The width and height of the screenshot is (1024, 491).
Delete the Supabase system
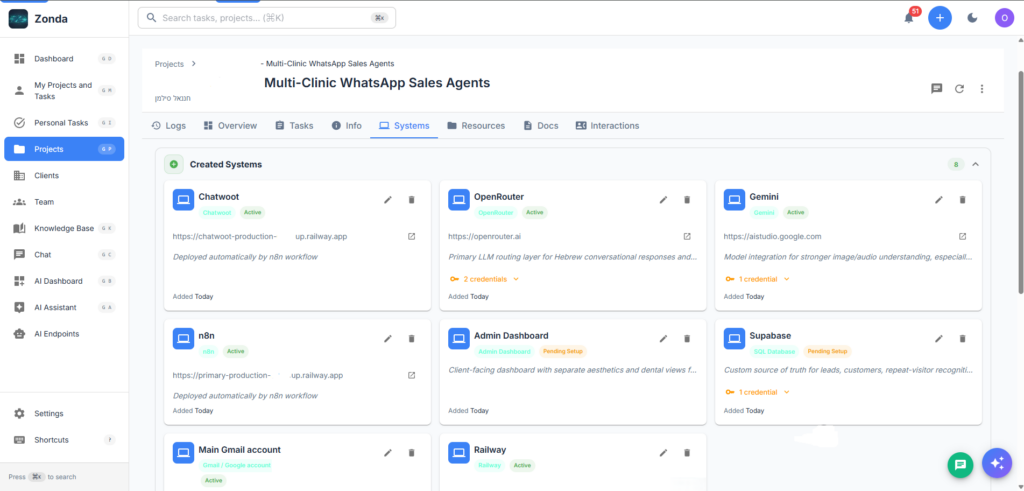(x=963, y=339)
